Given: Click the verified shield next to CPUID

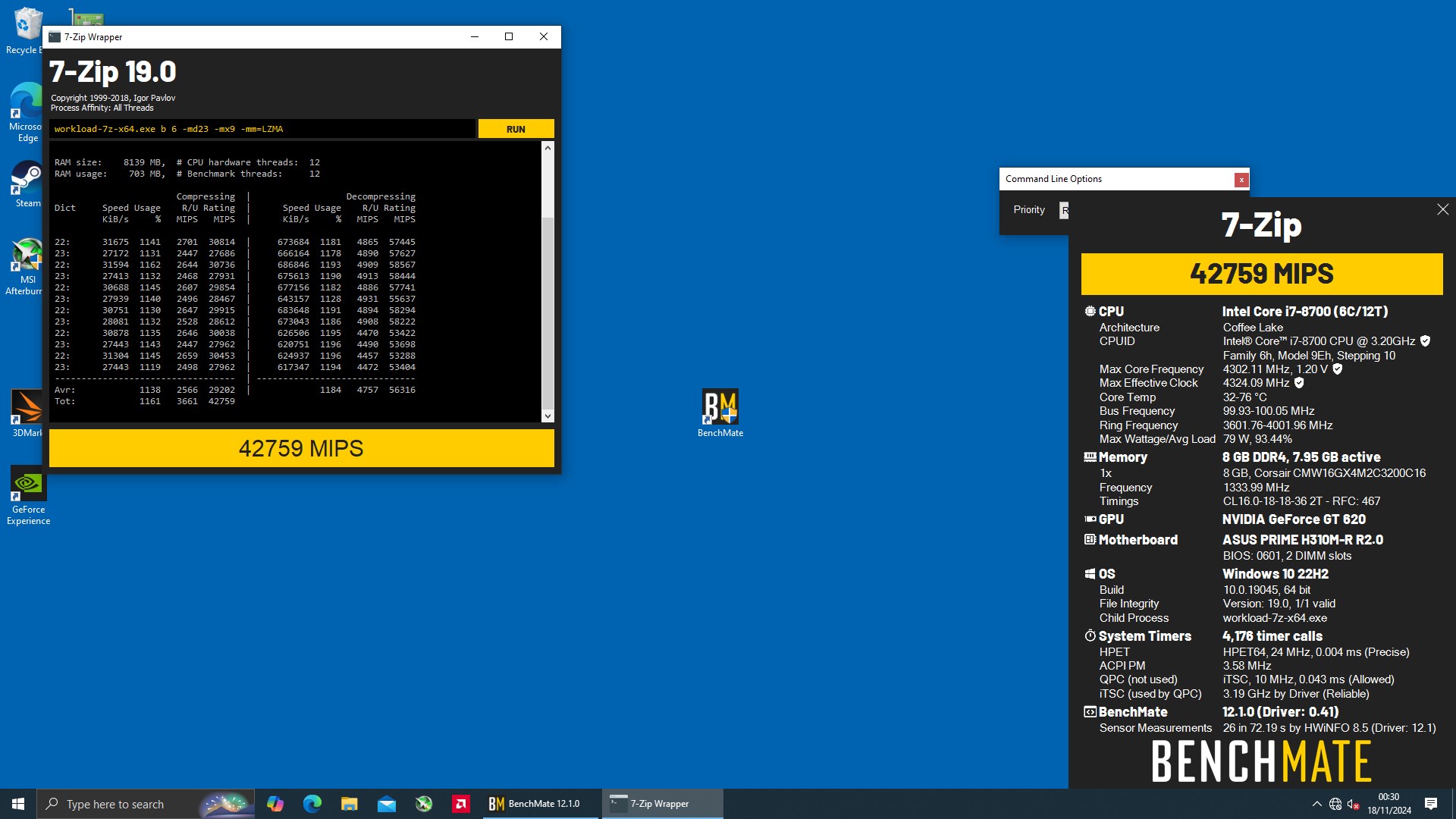Looking at the screenshot, I should click(1425, 341).
